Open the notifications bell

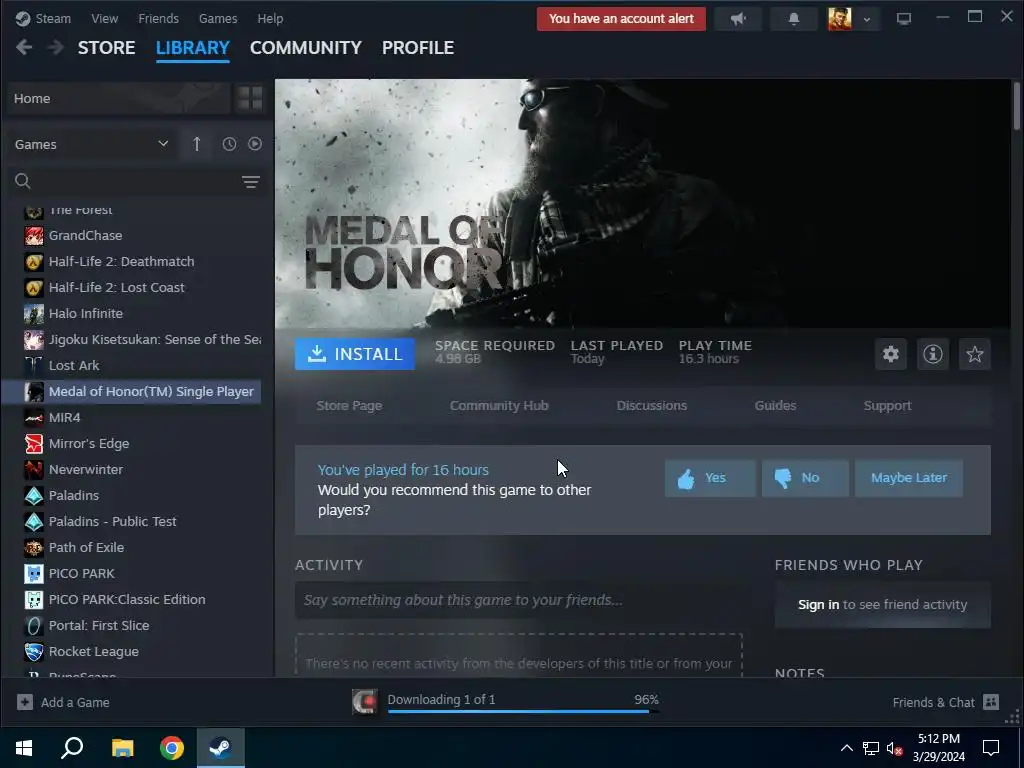coord(793,19)
